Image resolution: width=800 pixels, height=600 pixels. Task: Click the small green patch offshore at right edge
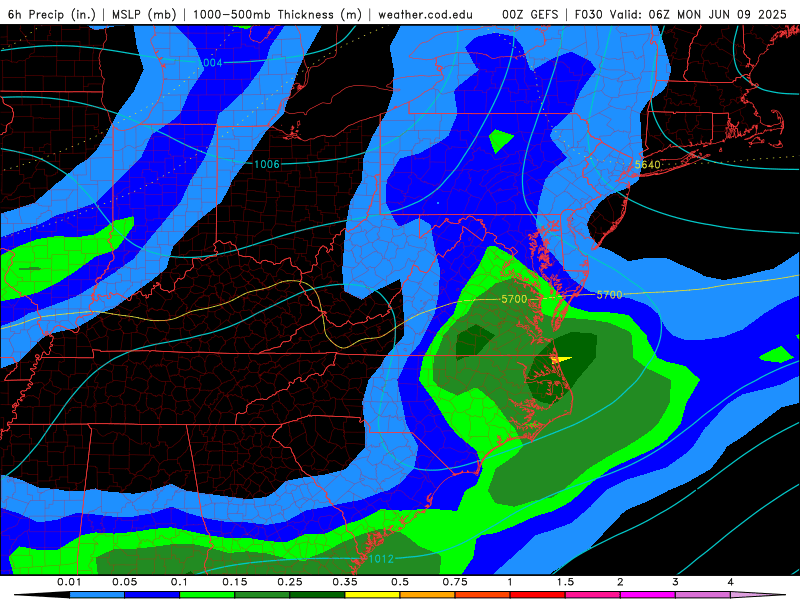pyautogui.click(x=777, y=355)
